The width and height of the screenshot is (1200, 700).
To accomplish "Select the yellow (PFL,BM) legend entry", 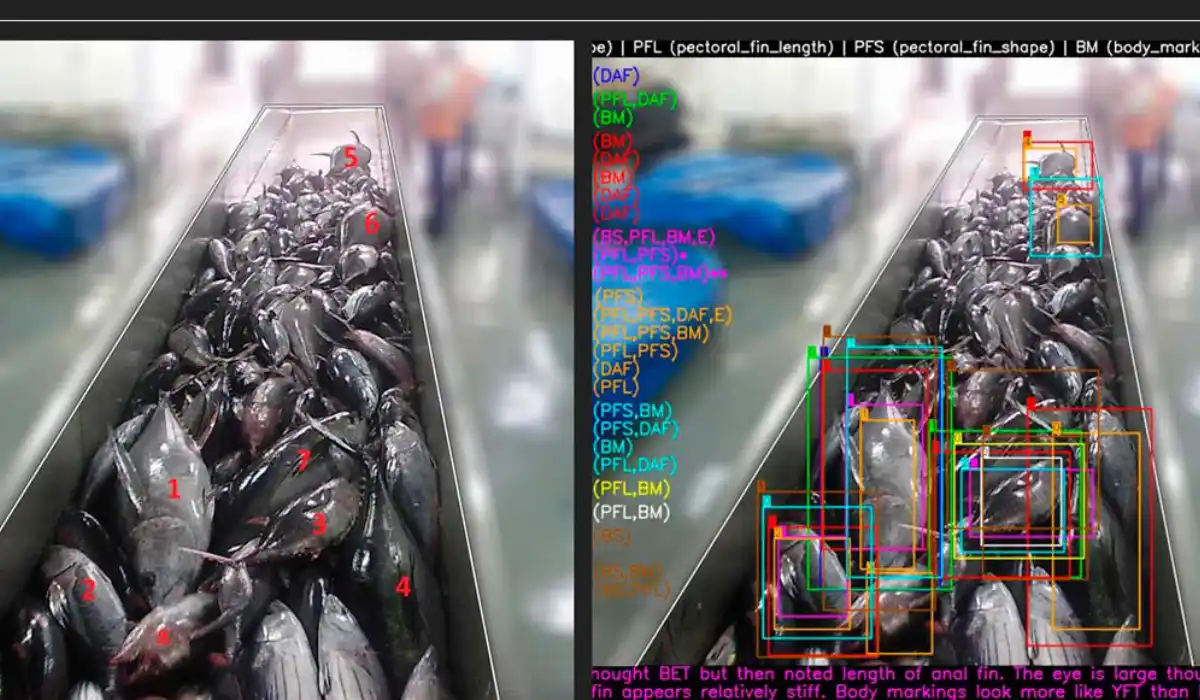I will point(631,489).
